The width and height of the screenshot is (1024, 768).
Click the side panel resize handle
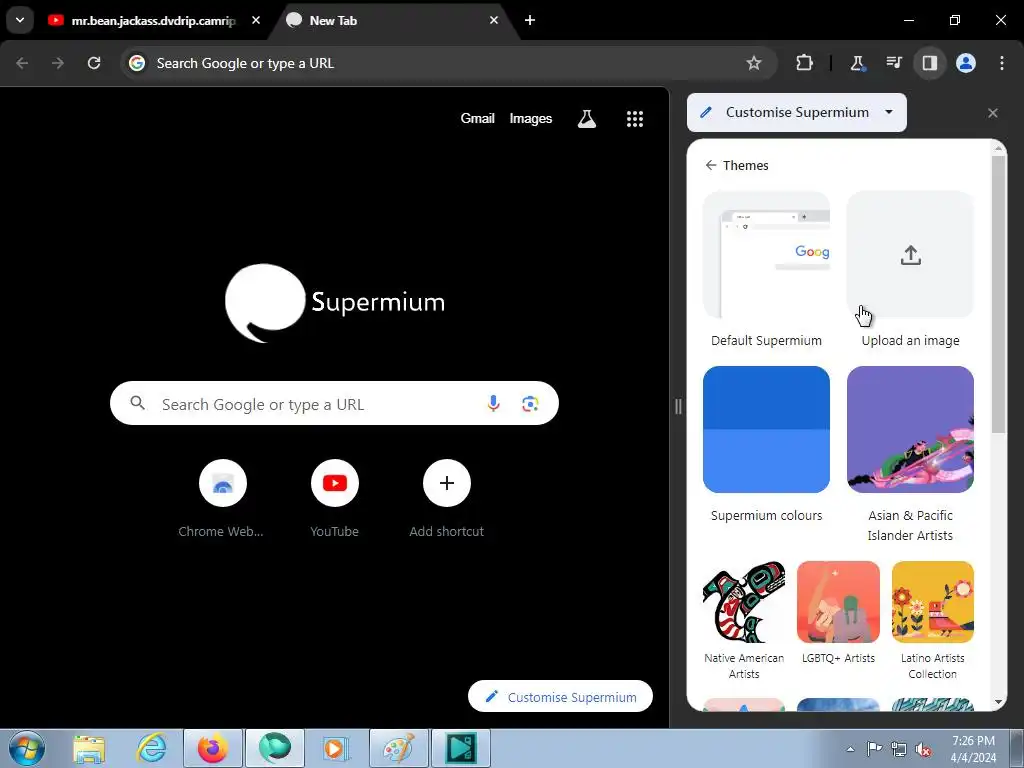(678, 407)
